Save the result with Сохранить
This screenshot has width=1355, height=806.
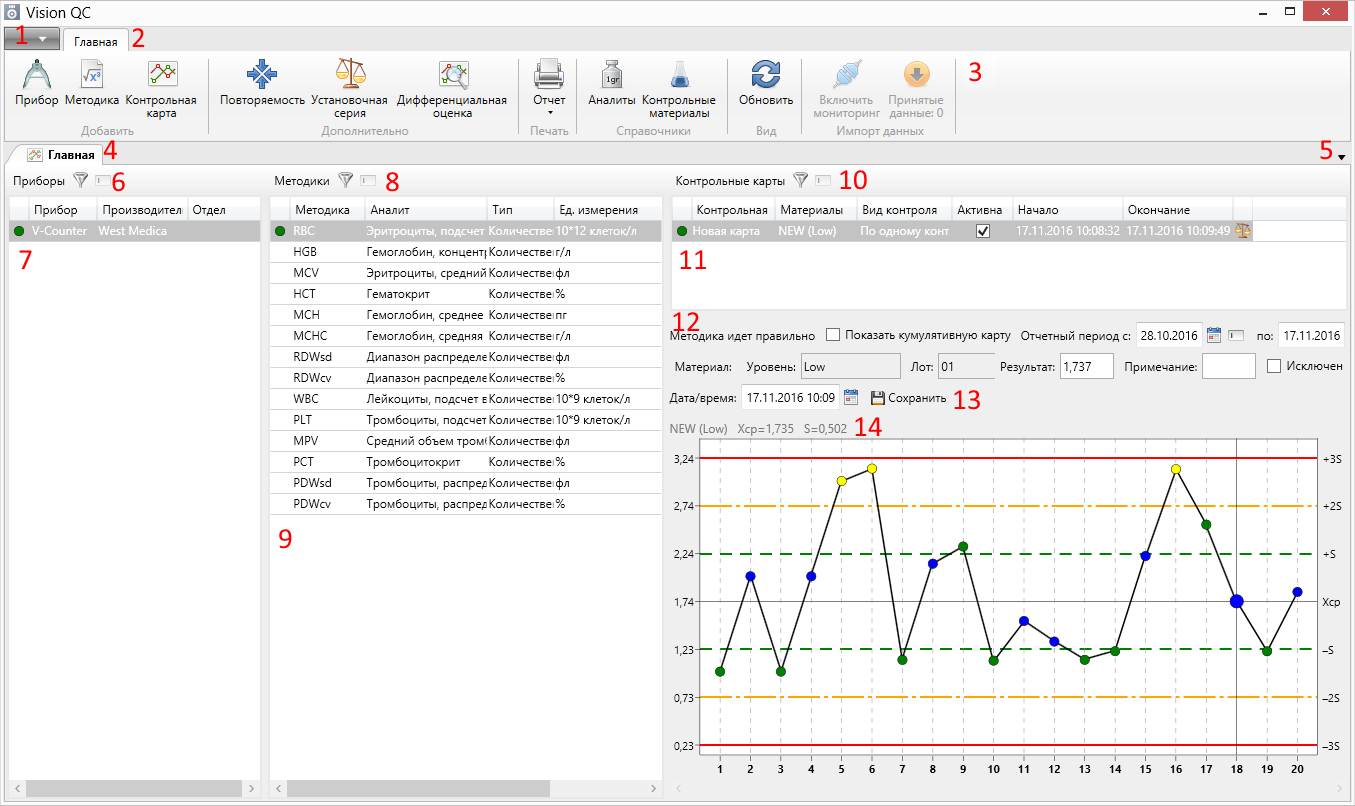(x=908, y=398)
